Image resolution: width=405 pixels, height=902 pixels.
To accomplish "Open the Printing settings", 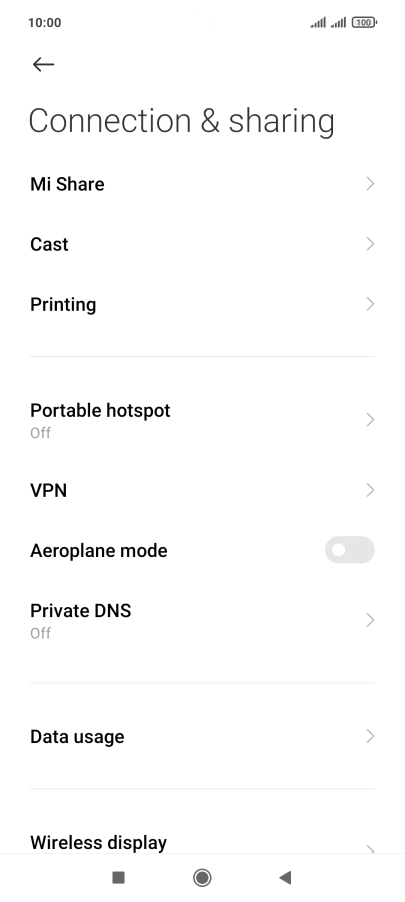I will point(202,304).
